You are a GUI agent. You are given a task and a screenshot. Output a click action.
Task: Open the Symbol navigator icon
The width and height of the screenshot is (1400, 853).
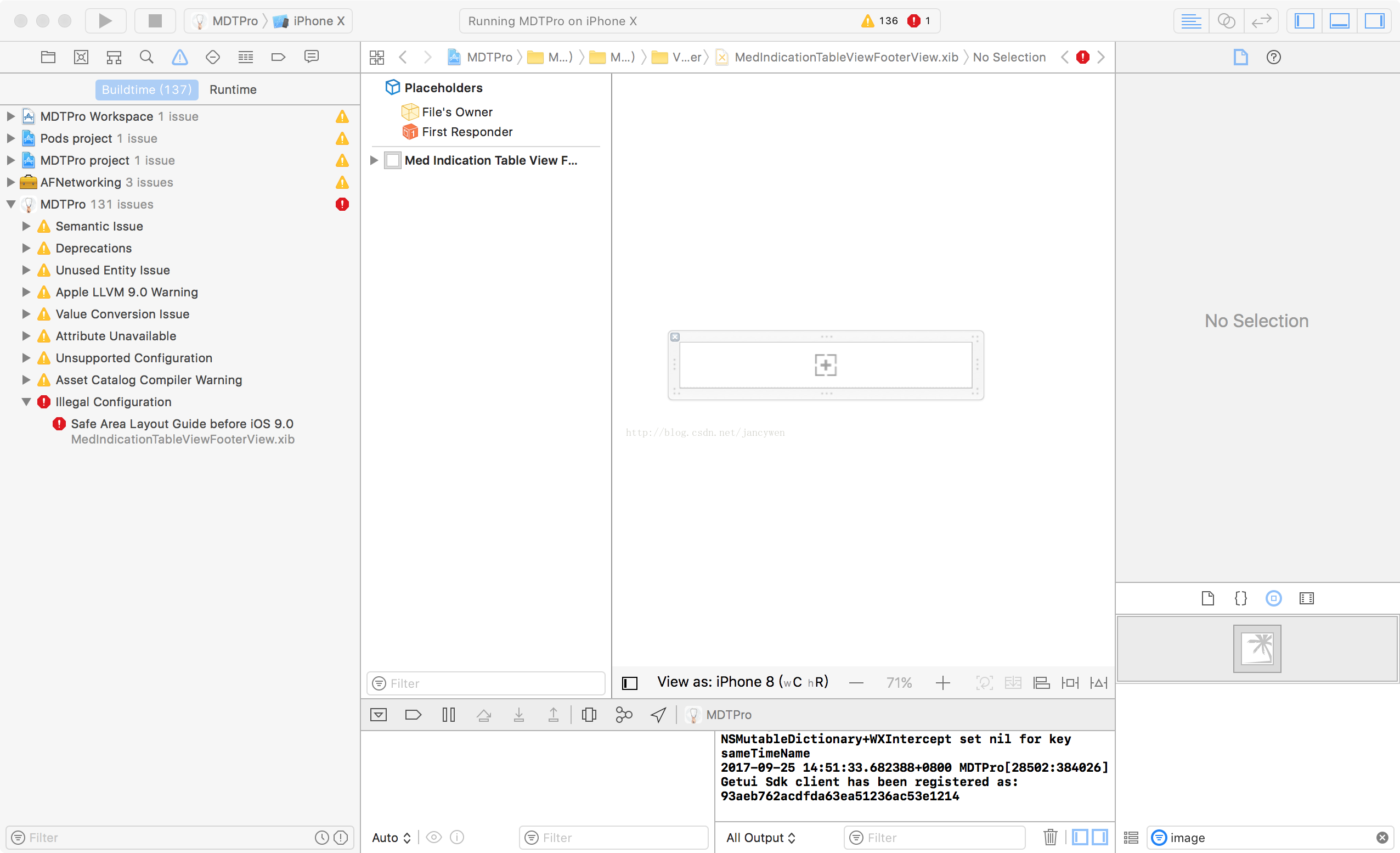click(114, 57)
